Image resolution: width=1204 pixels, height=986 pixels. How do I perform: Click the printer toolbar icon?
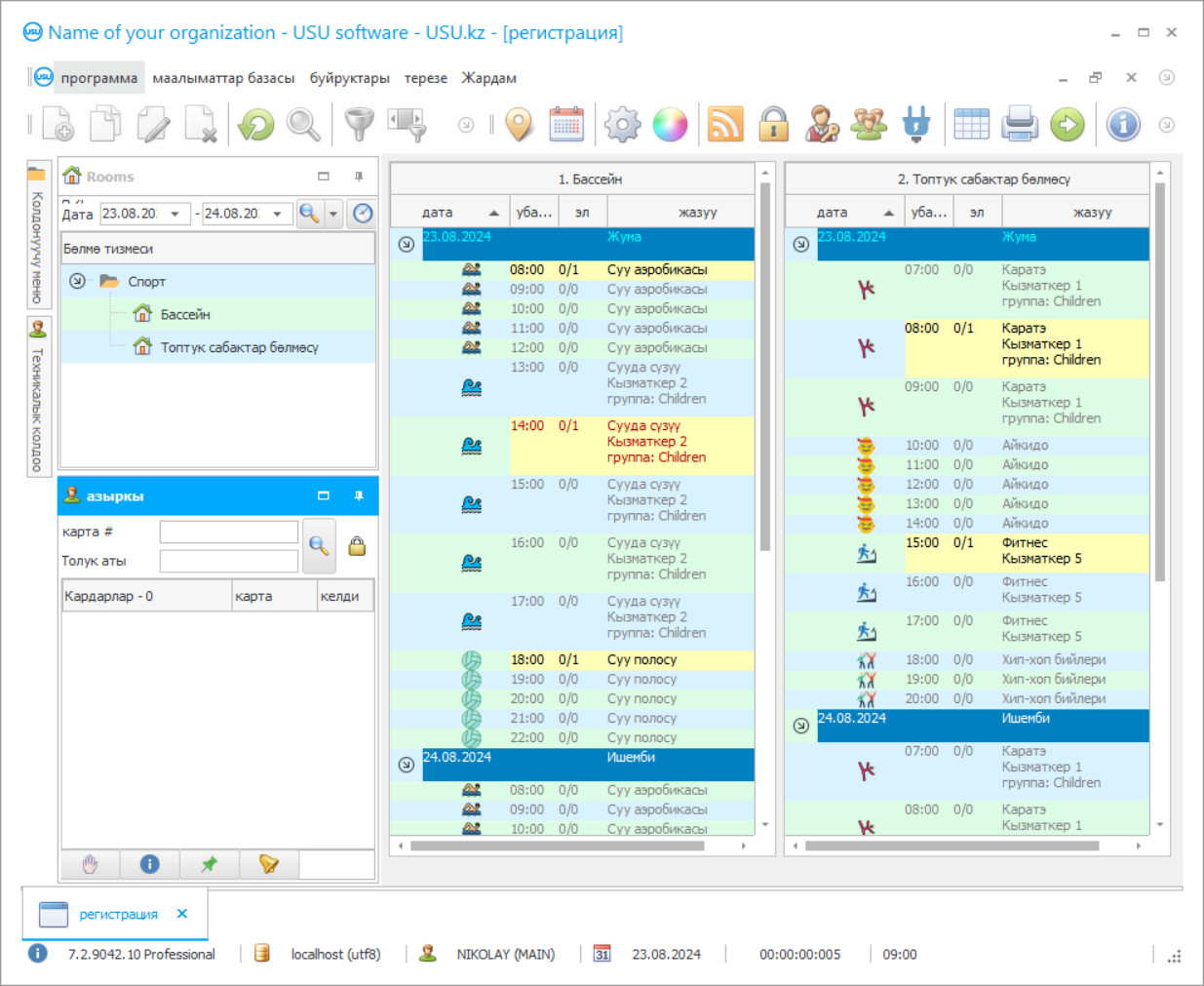click(1020, 125)
